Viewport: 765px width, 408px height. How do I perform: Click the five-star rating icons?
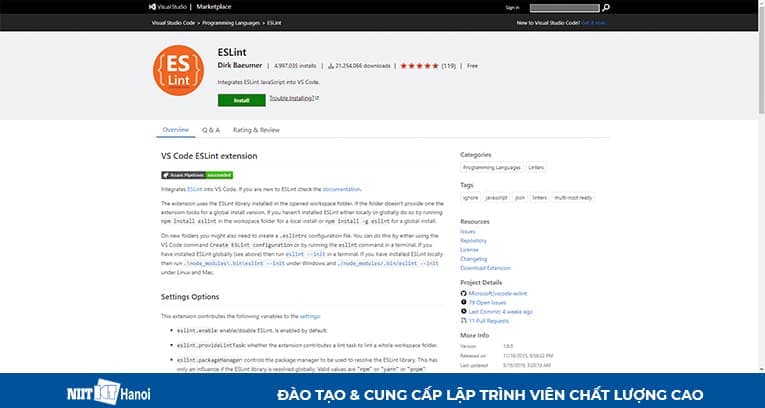(420, 66)
